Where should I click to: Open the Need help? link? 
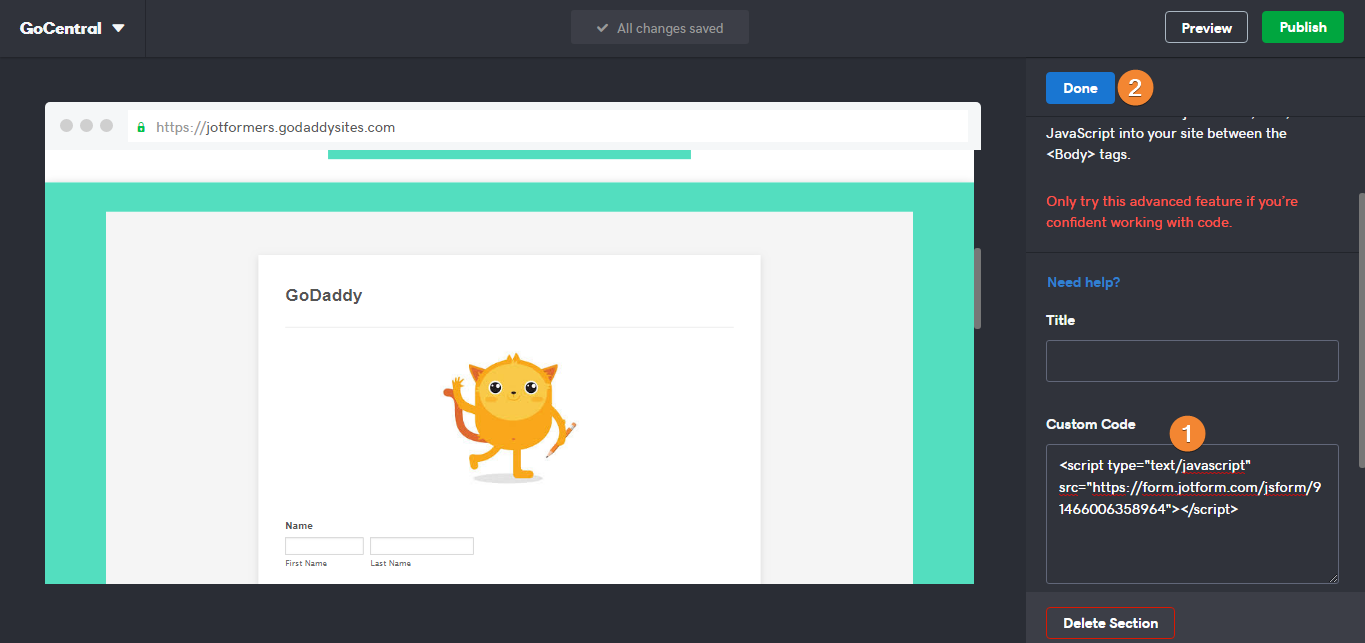point(1083,282)
